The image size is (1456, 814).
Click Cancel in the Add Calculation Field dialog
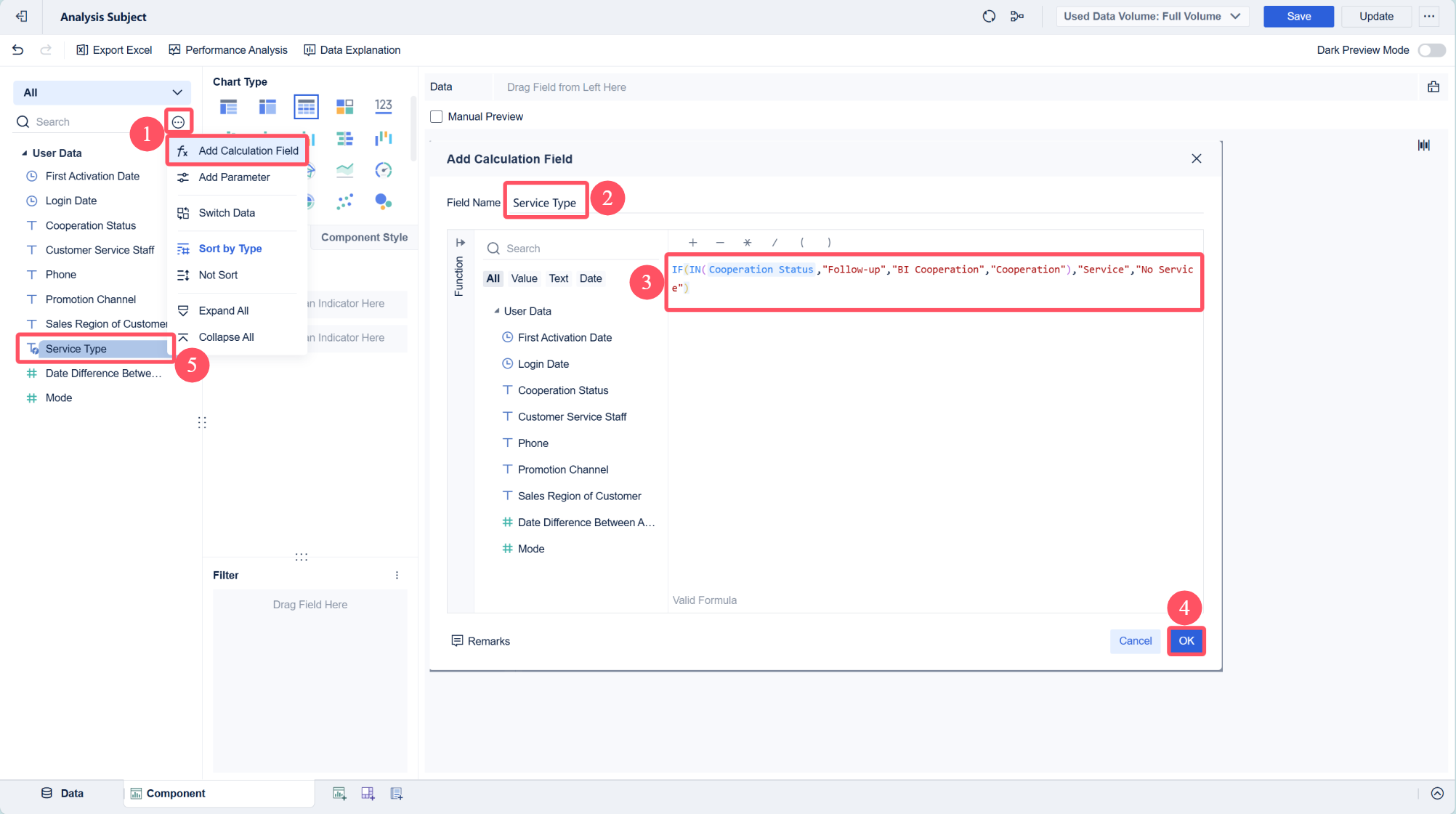pos(1135,640)
